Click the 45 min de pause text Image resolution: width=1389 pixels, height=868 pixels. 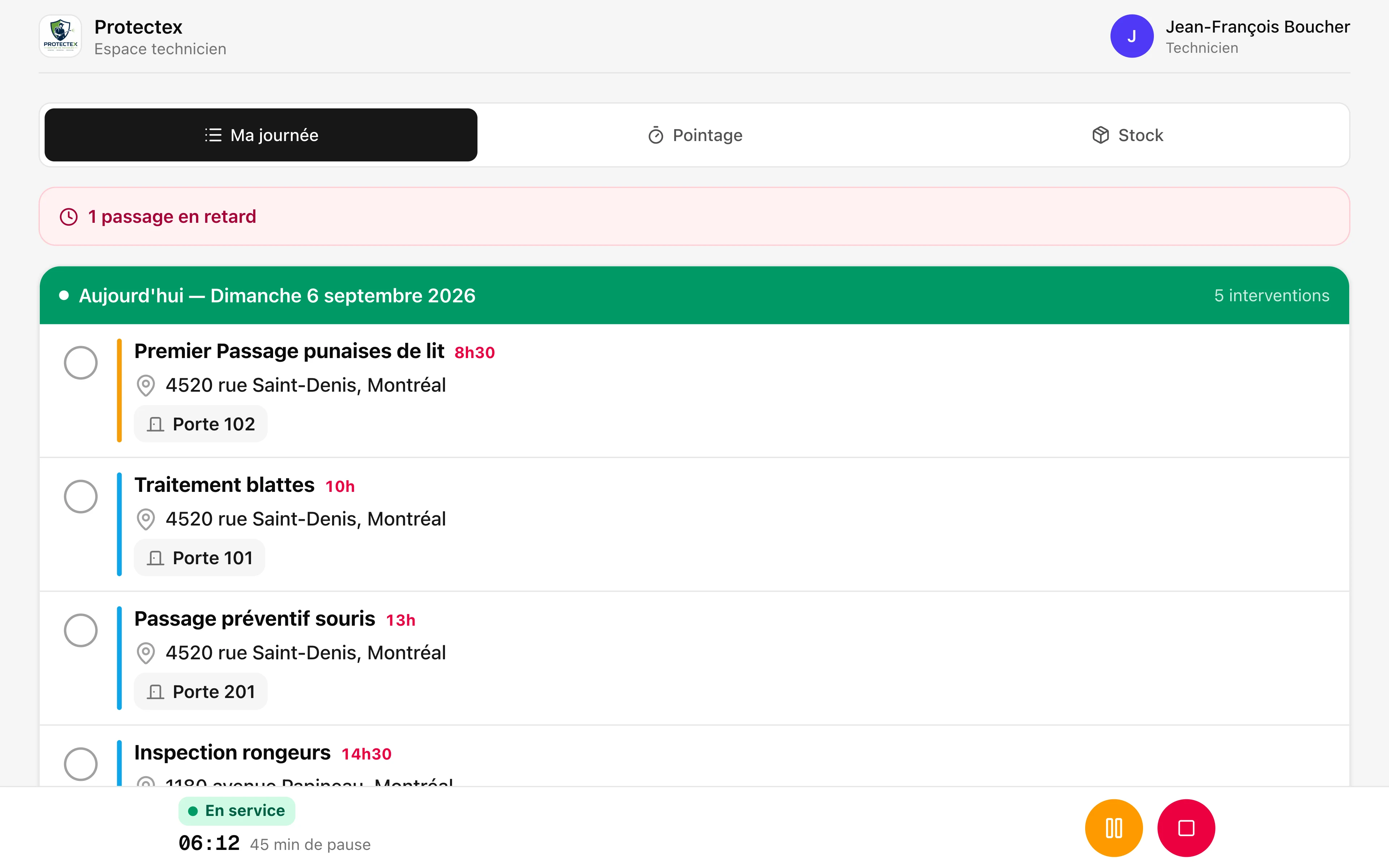(310, 844)
